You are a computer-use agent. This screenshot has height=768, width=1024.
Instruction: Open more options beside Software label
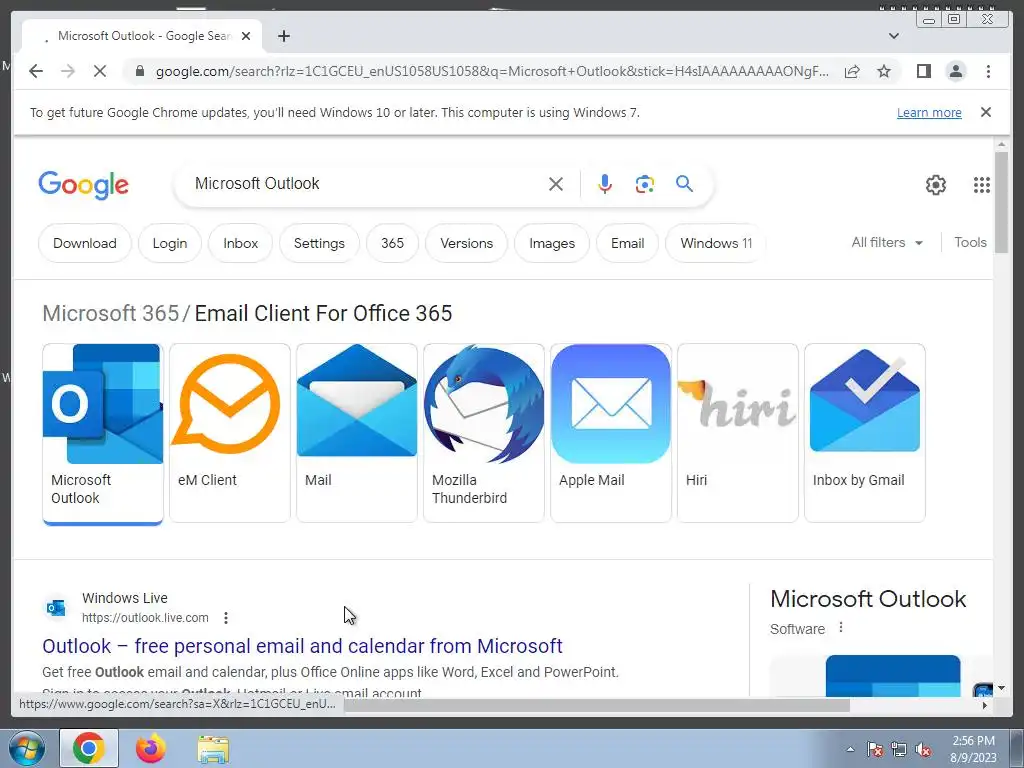(x=840, y=628)
